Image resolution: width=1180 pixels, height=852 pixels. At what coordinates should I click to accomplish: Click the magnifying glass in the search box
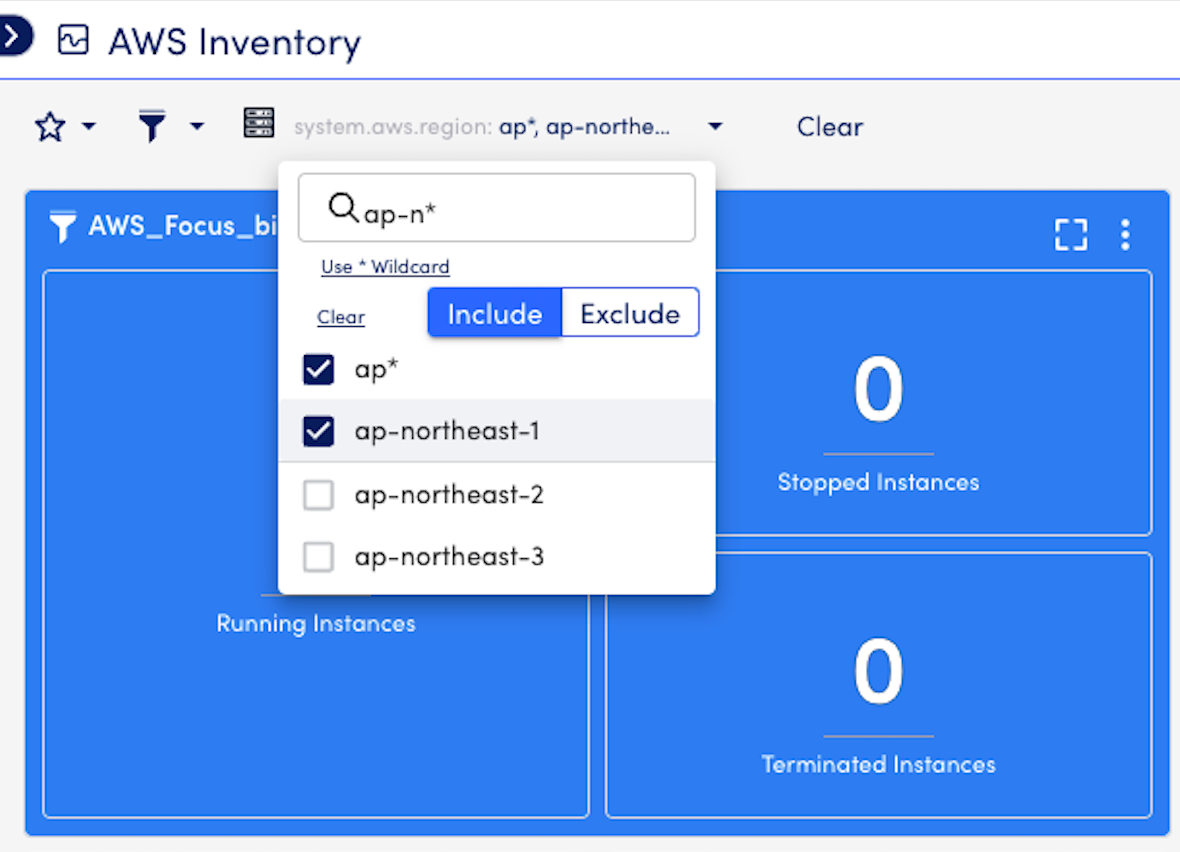pyautogui.click(x=345, y=207)
